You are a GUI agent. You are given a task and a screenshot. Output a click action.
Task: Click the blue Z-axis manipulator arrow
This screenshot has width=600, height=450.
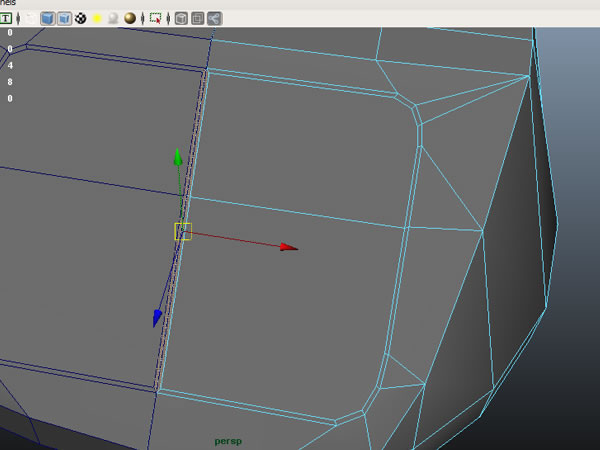click(x=157, y=318)
